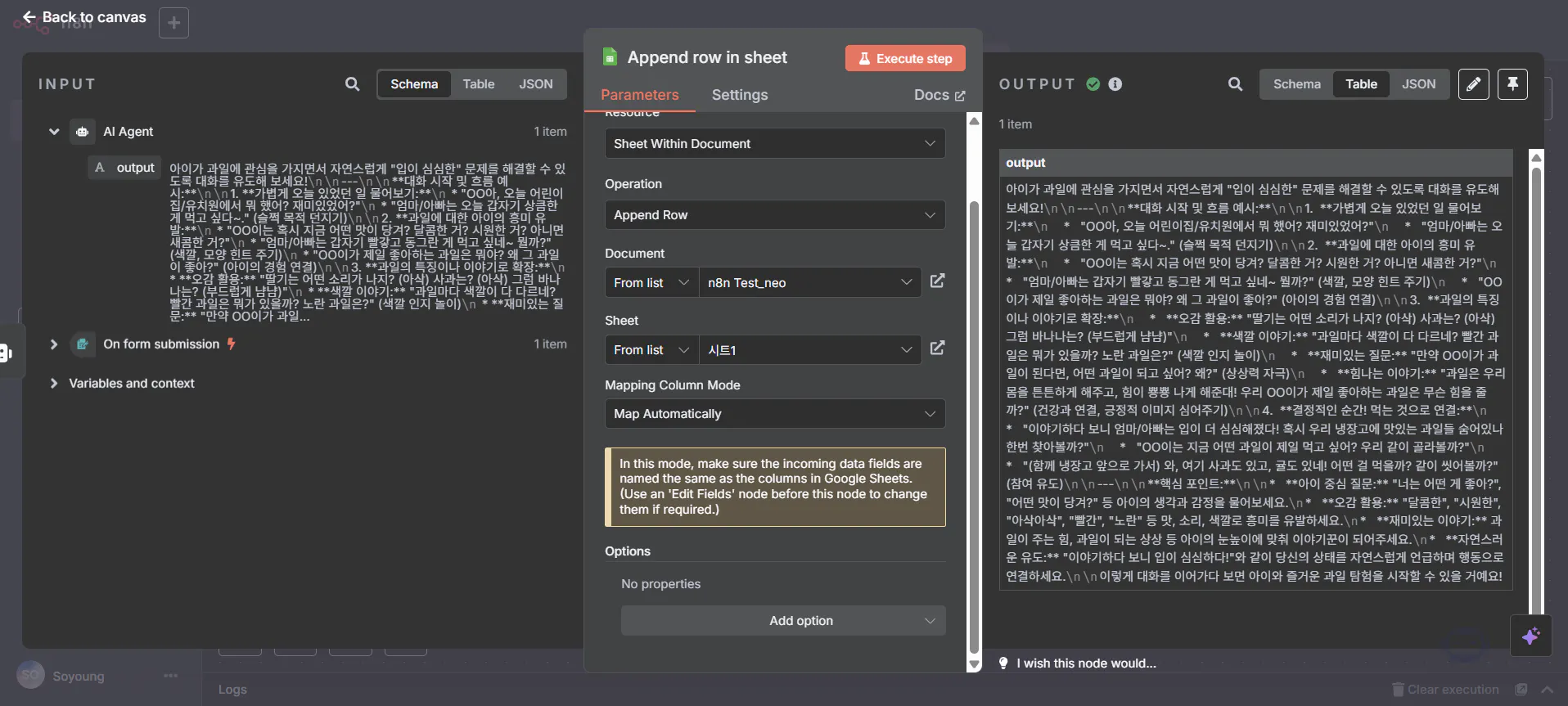Screen dimensions: 1568x706
Task: Click the Mapping Column Mode label
Action: click(x=672, y=384)
